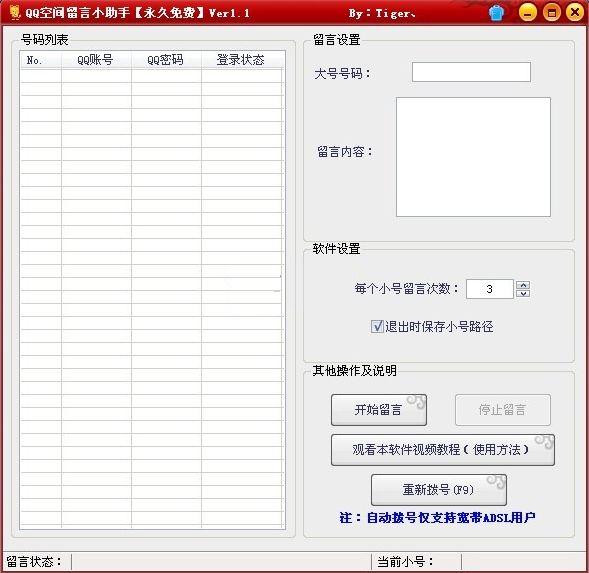Minimize the window with yellow button
Viewport: 589px width, 573px height.
(x=528, y=13)
